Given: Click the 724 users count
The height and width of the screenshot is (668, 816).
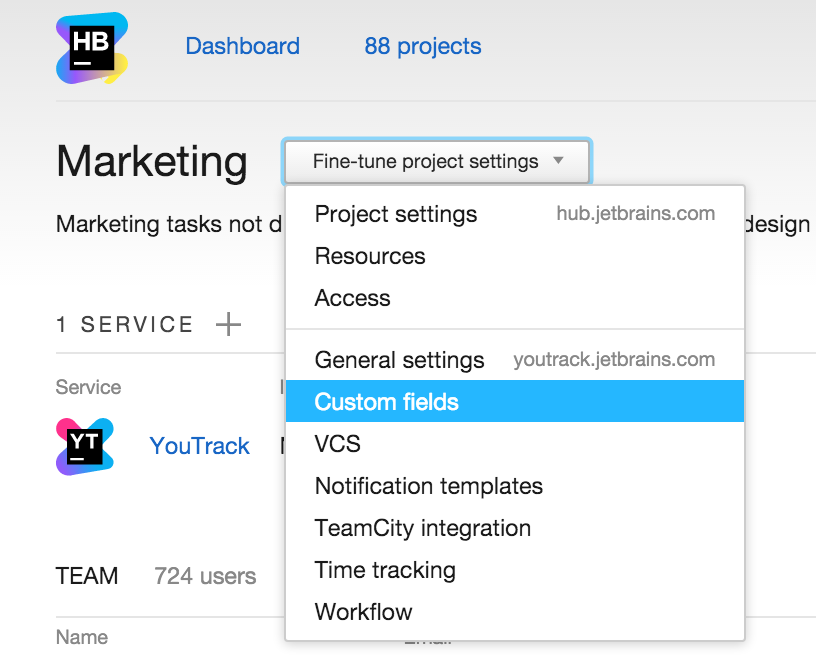Looking at the screenshot, I should (x=205, y=576).
